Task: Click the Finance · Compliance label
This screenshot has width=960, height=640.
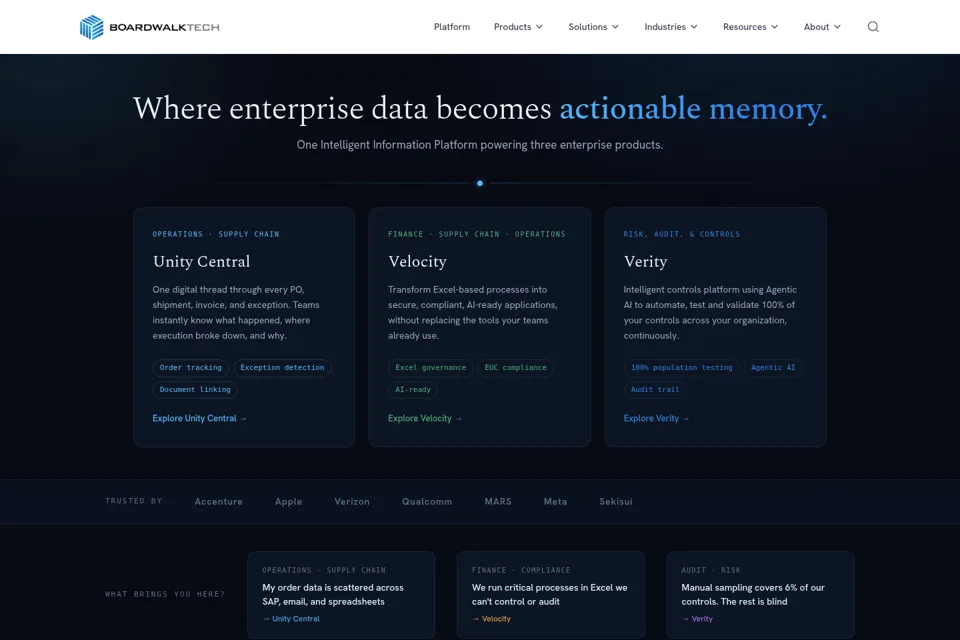Action: click(x=521, y=570)
